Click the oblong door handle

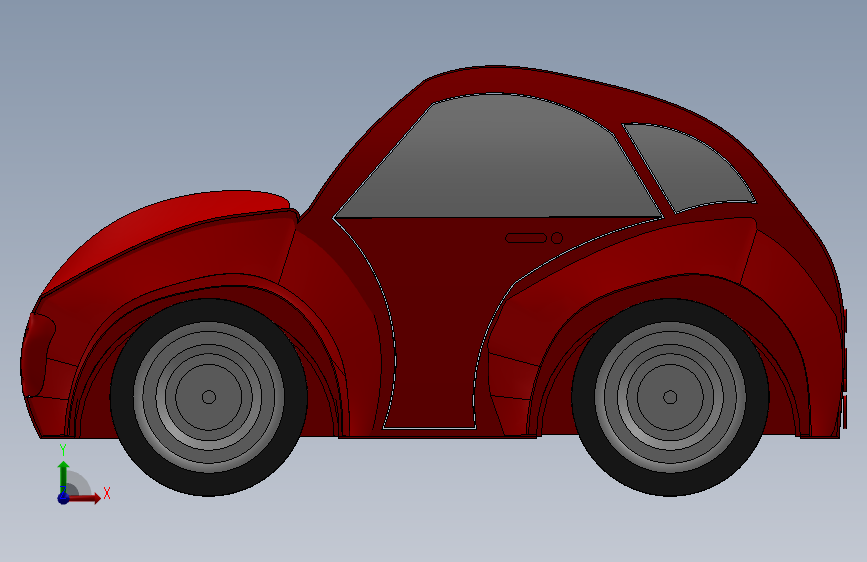[x=526, y=238]
